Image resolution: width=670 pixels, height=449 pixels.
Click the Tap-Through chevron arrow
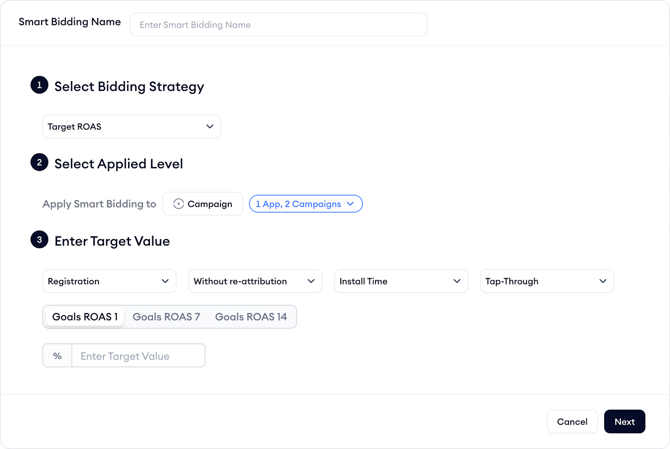[x=603, y=282]
